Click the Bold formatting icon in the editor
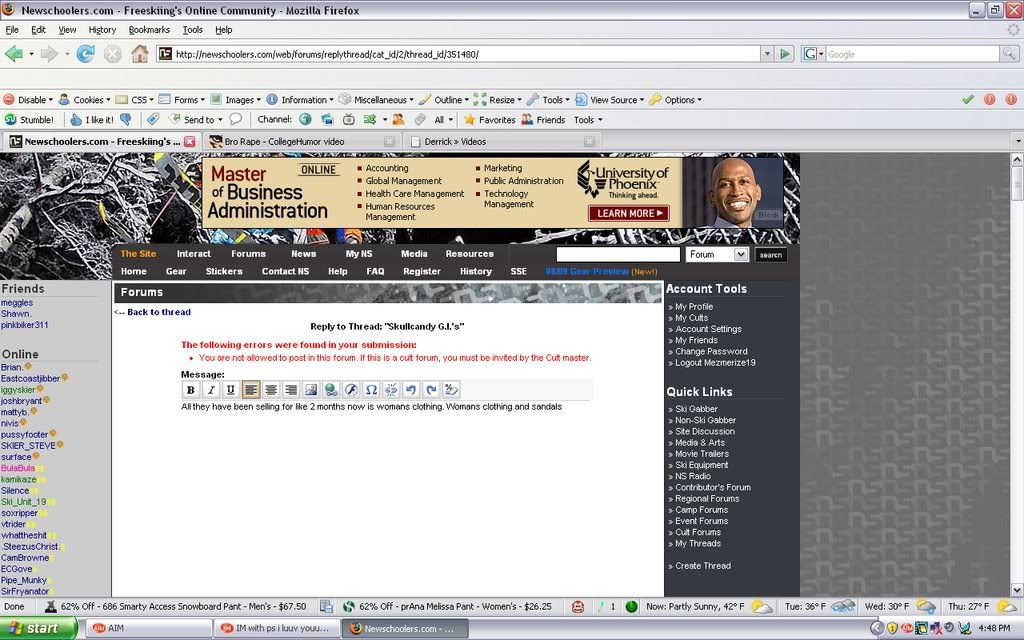This screenshot has width=1024, height=640. (x=191, y=390)
